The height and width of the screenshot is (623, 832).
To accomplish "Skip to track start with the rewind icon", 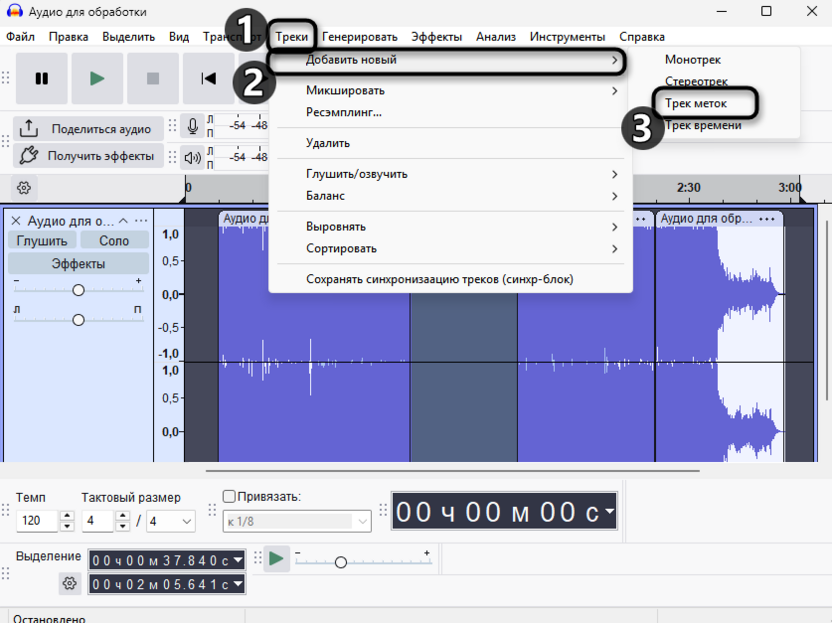I will coord(208,78).
